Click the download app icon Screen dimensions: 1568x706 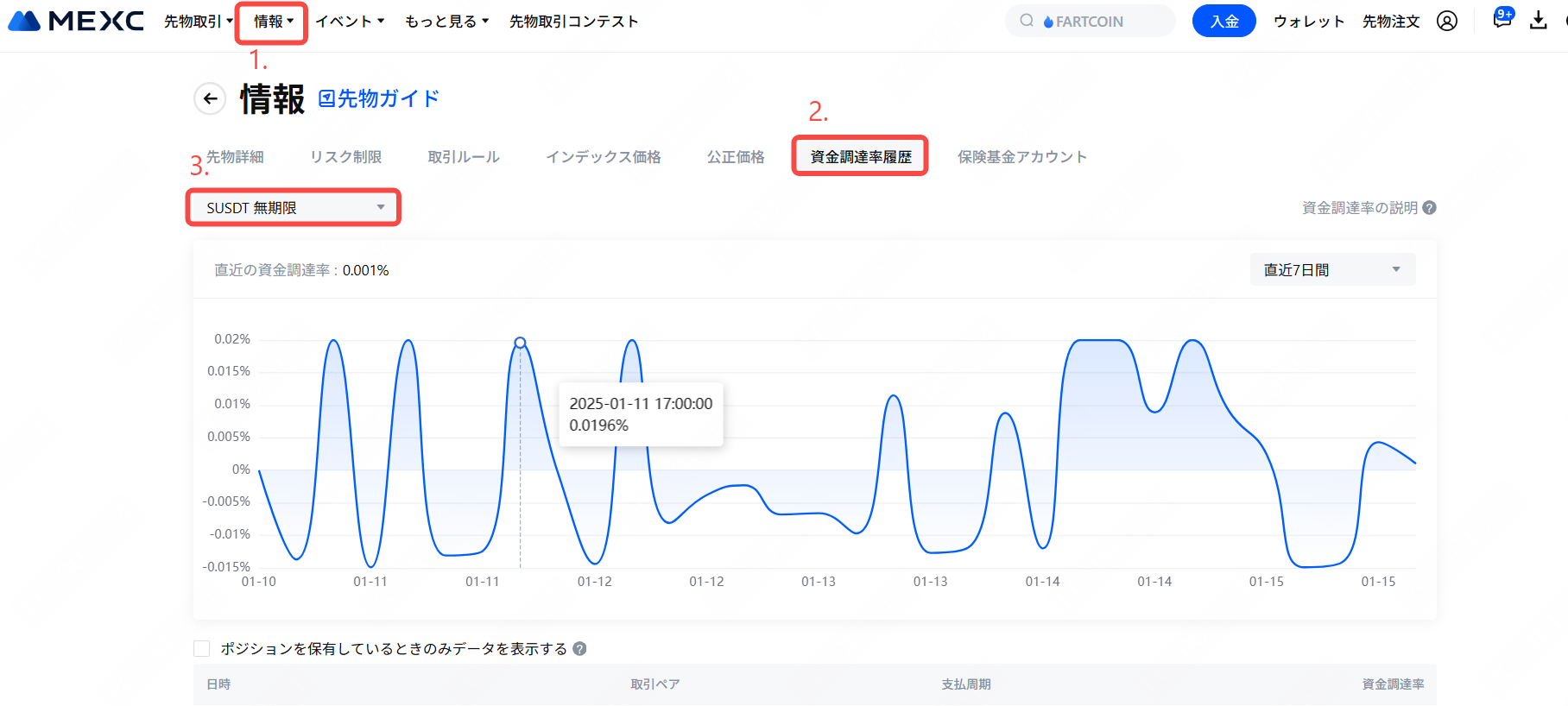[1539, 21]
